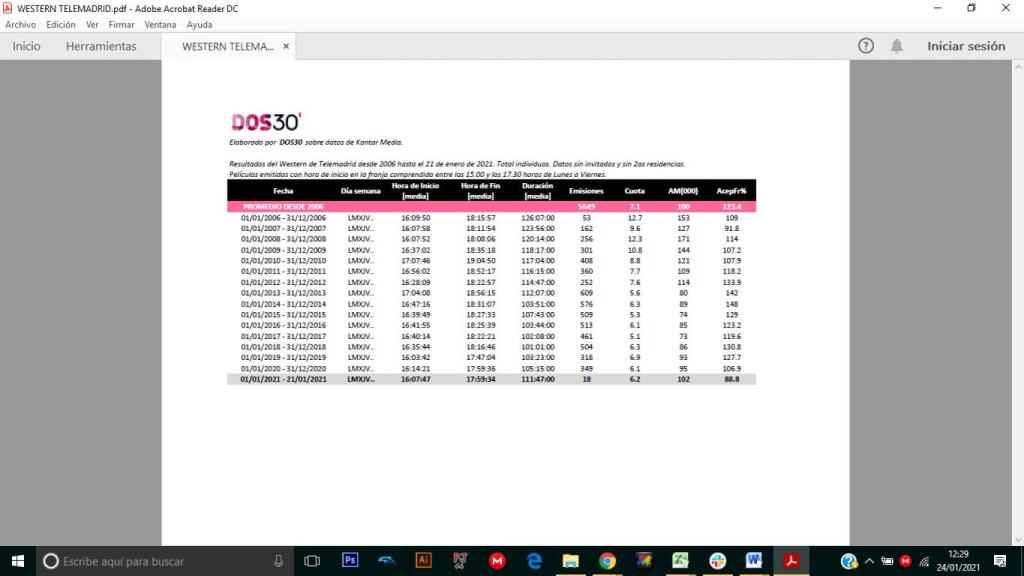Click the Cortana search circle icon
This screenshot has height=576, width=1024.
[51, 561]
